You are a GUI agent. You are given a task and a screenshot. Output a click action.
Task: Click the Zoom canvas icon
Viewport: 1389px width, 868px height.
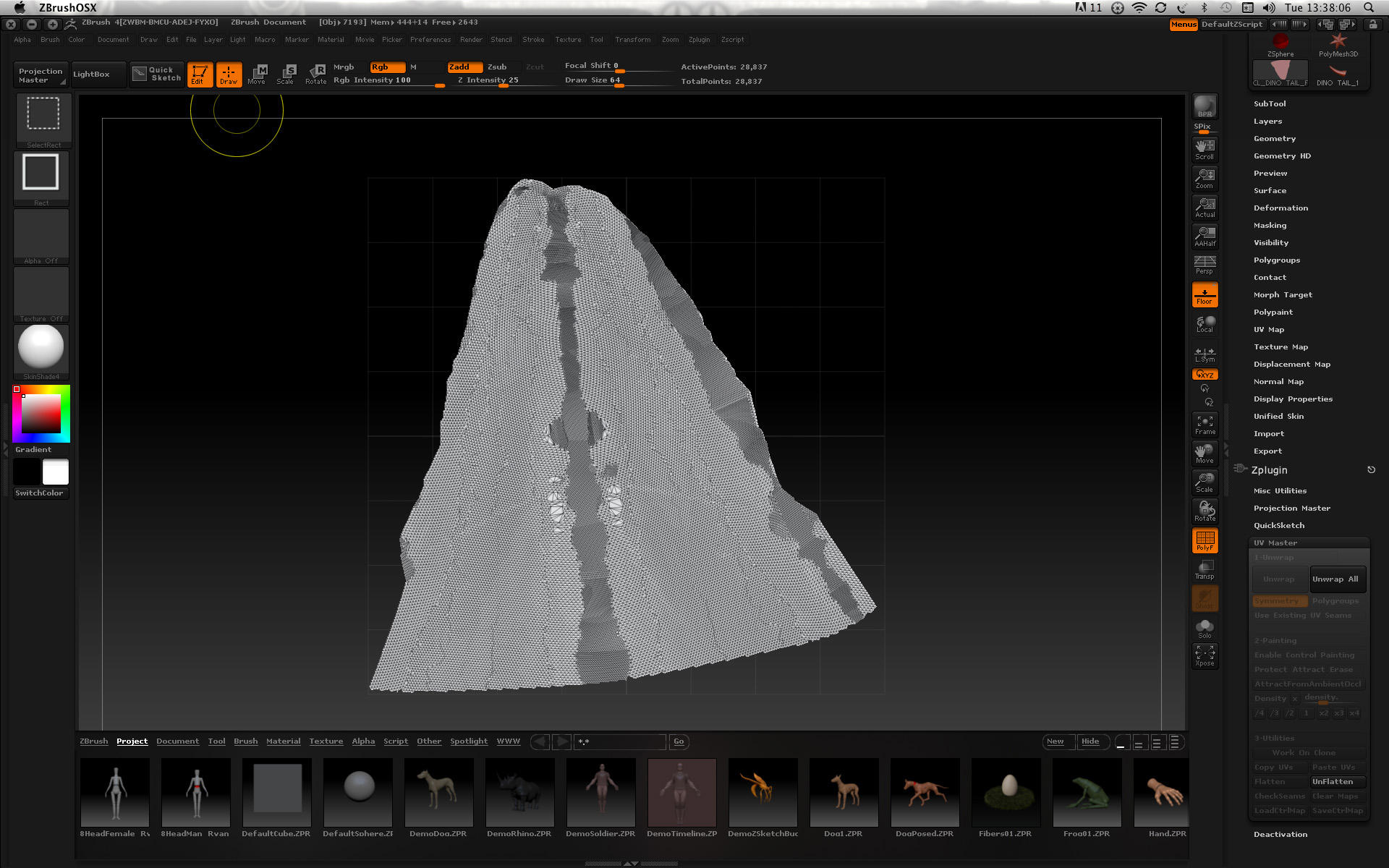[x=1205, y=179]
